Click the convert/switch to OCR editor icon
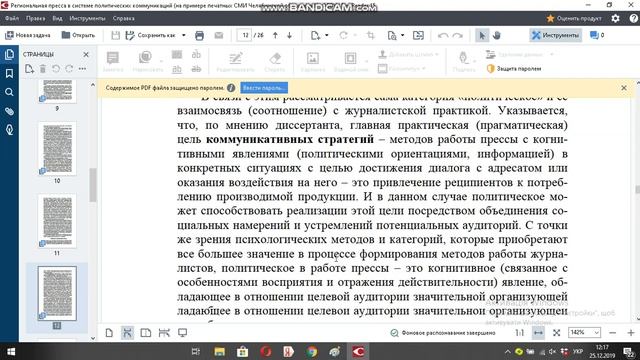The height and width of the screenshot is (360, 640). tap(418, 36)
